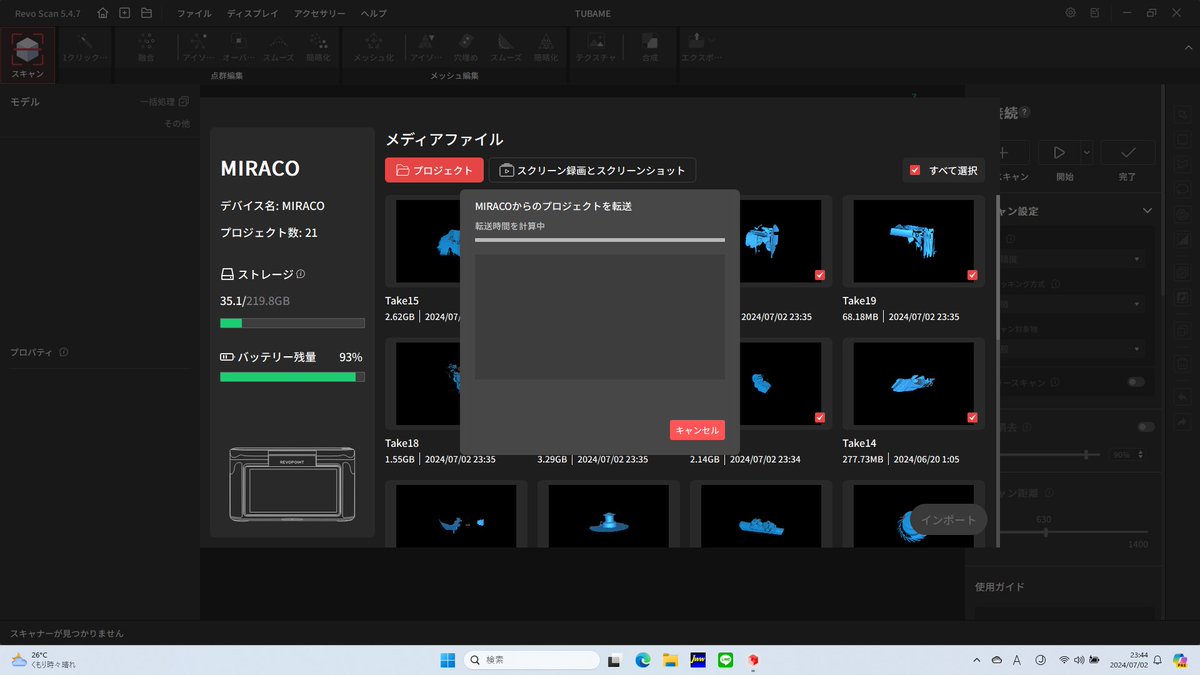The width and height of the screenshot is (1200, 675).
Task: Click the open folder icon in title bar
Action: (146, 13)
